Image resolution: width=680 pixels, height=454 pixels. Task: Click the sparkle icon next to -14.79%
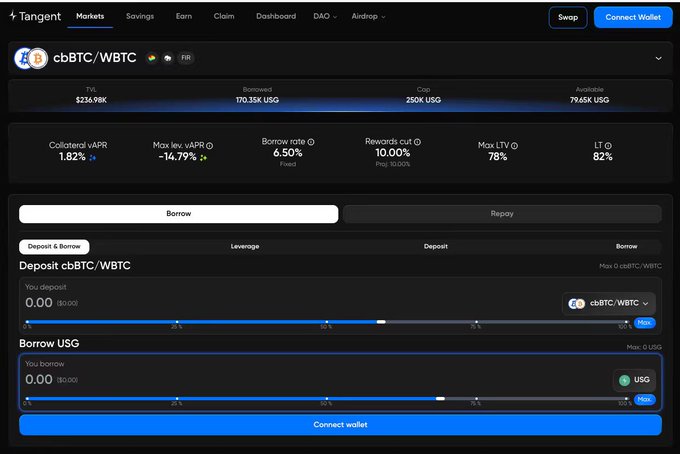click(x=203, y=157)
